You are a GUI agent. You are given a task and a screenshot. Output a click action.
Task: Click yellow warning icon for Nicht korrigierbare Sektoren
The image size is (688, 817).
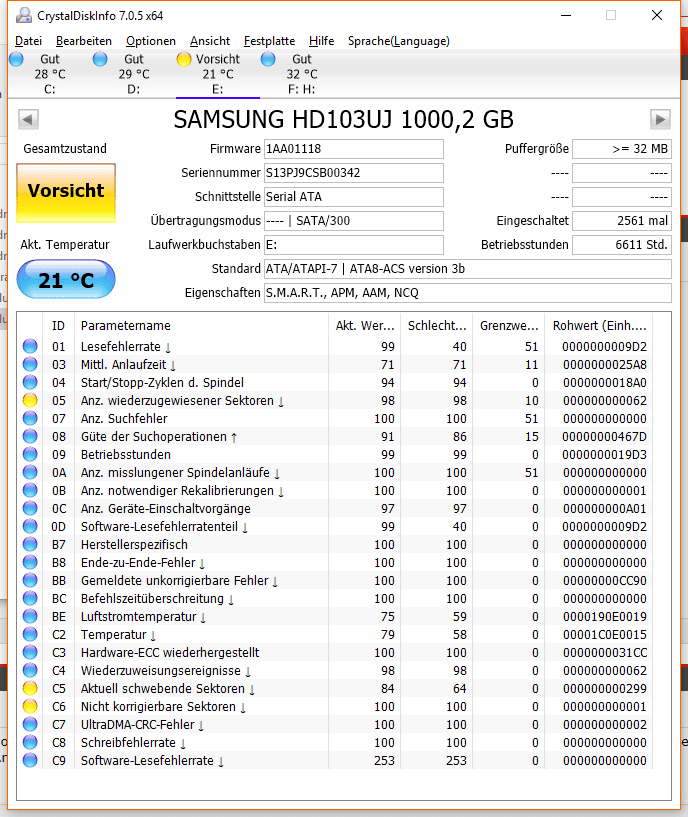[x=30, y=707]
